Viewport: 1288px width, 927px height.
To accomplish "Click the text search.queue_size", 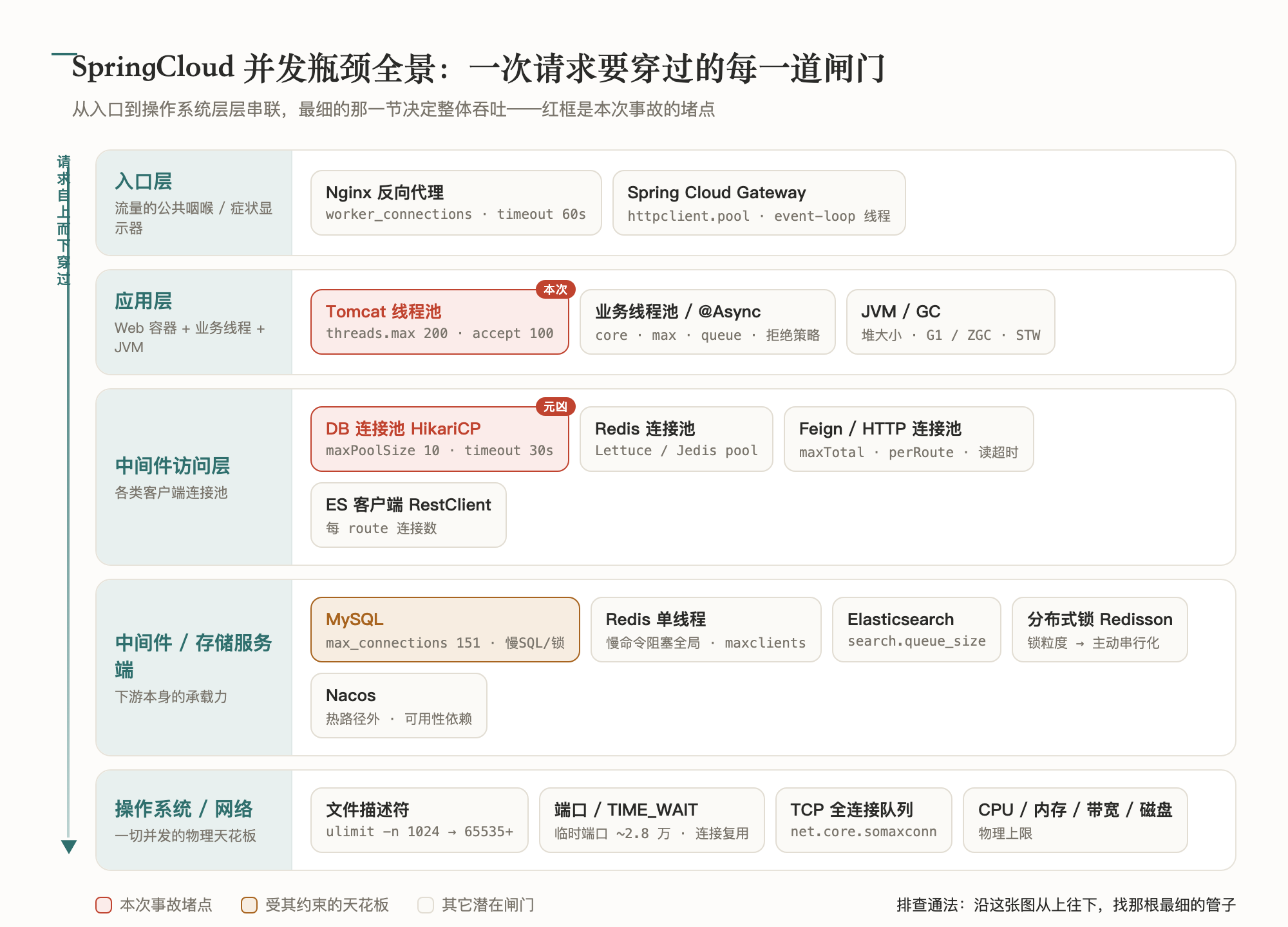I will click(x=916, y=641).
